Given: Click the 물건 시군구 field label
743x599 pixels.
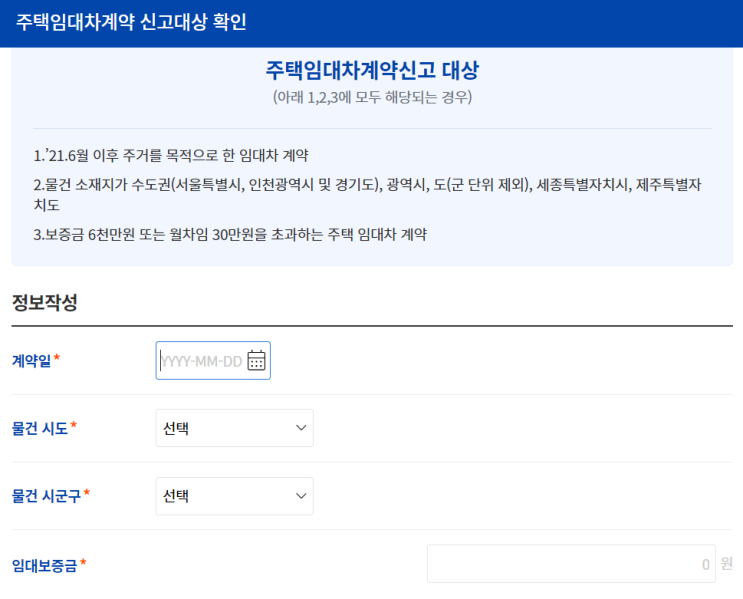Looking at the screenshot, I should [x=46, y=496].
